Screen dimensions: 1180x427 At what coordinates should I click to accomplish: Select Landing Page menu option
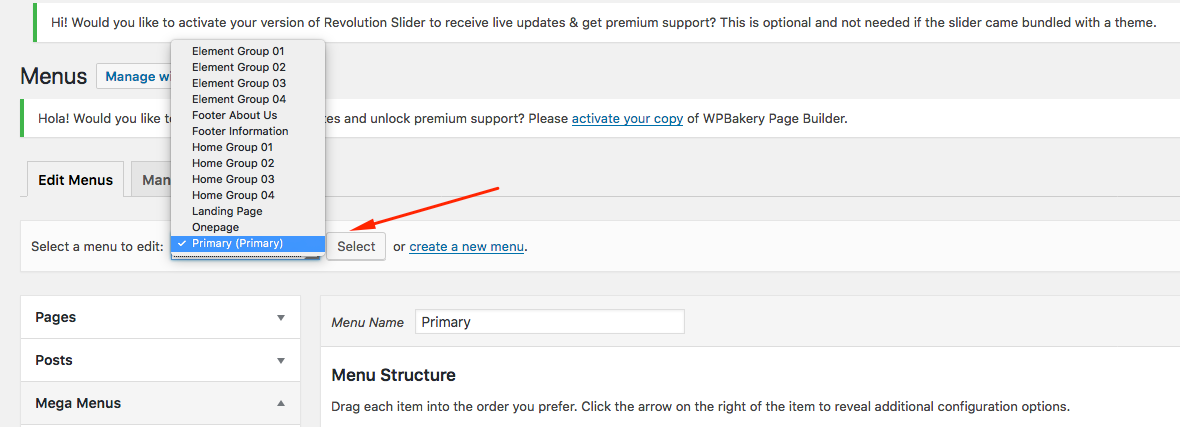248,212
